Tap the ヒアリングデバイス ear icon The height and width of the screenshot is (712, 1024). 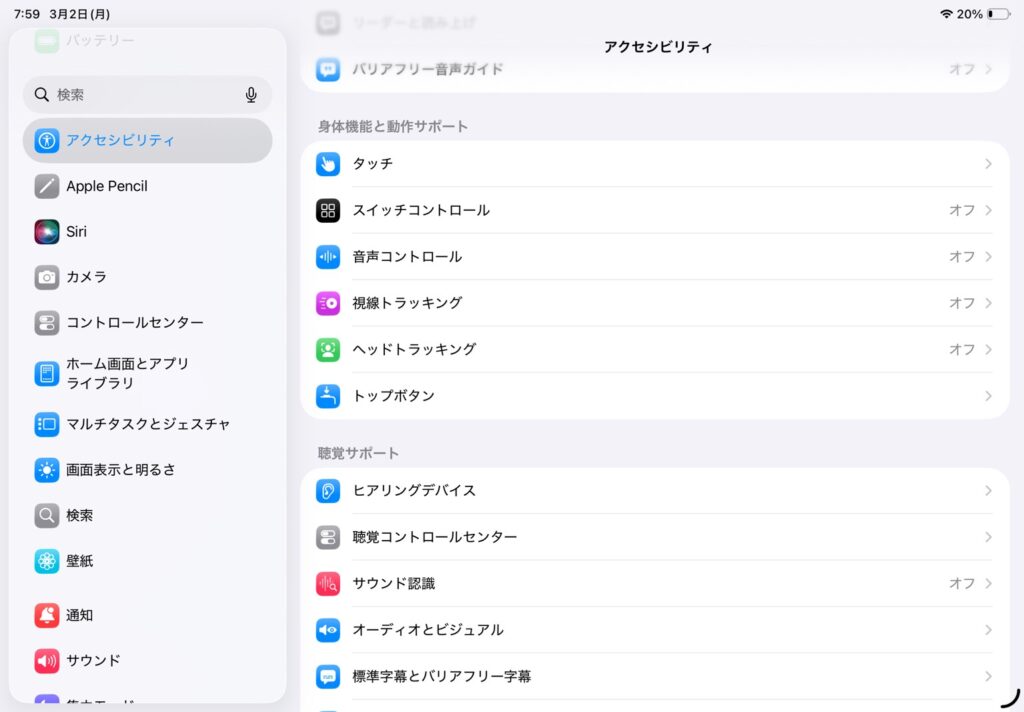[x=328, y=491]
